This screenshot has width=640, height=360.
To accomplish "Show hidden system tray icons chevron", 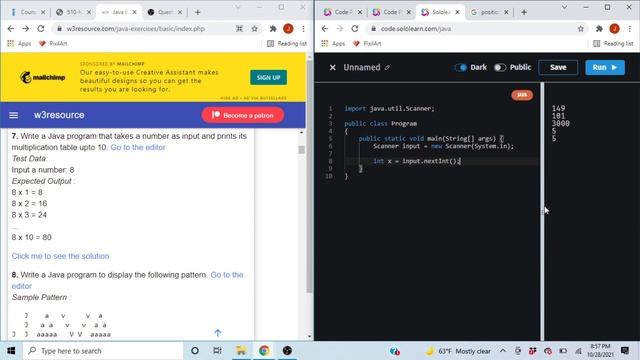I will point(503,351).
